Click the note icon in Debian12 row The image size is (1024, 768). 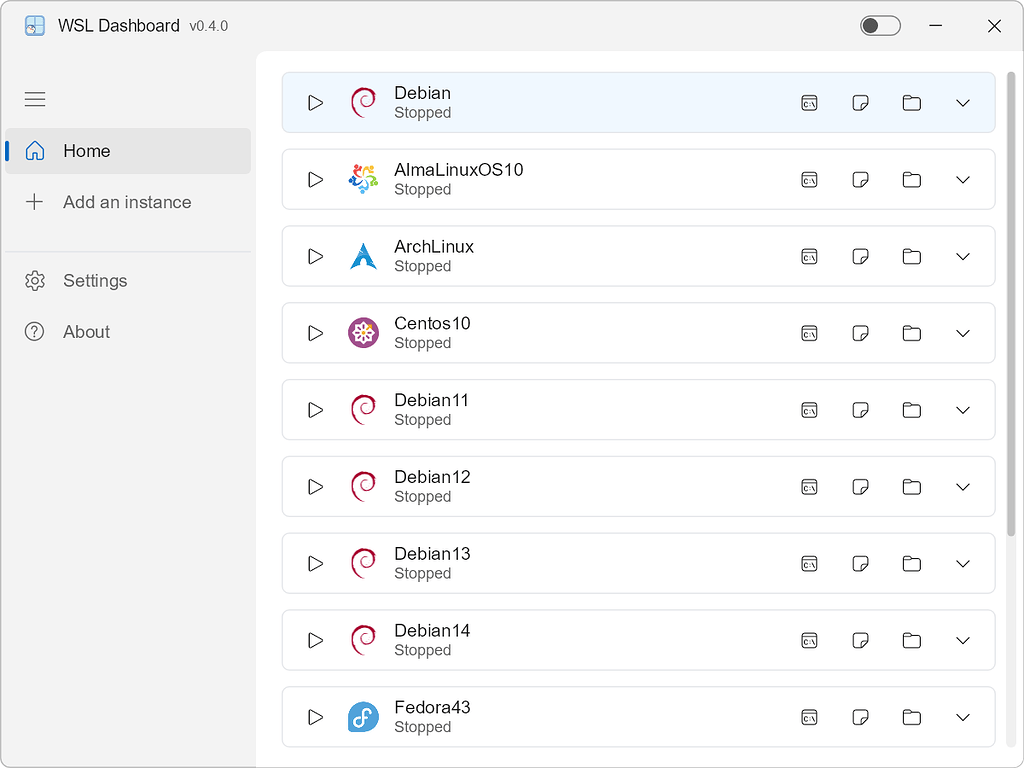[x=861, y=487]
